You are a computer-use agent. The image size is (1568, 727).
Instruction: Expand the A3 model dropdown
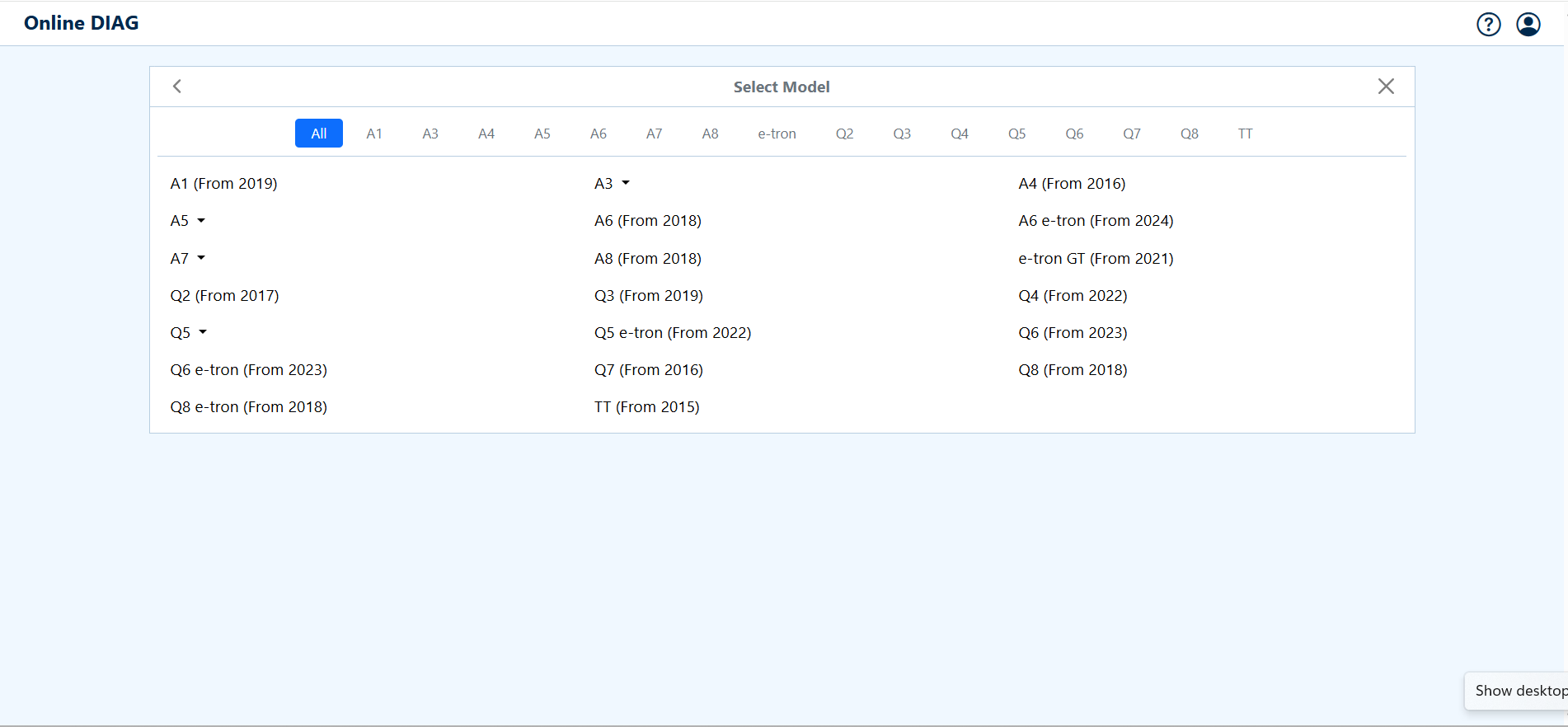[612, 184]
